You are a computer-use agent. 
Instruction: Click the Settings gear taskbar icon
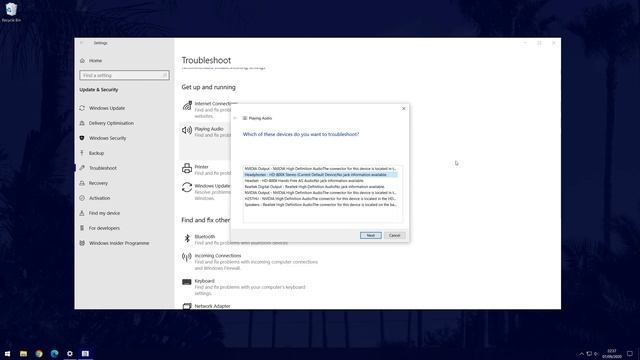coord(70,353)
